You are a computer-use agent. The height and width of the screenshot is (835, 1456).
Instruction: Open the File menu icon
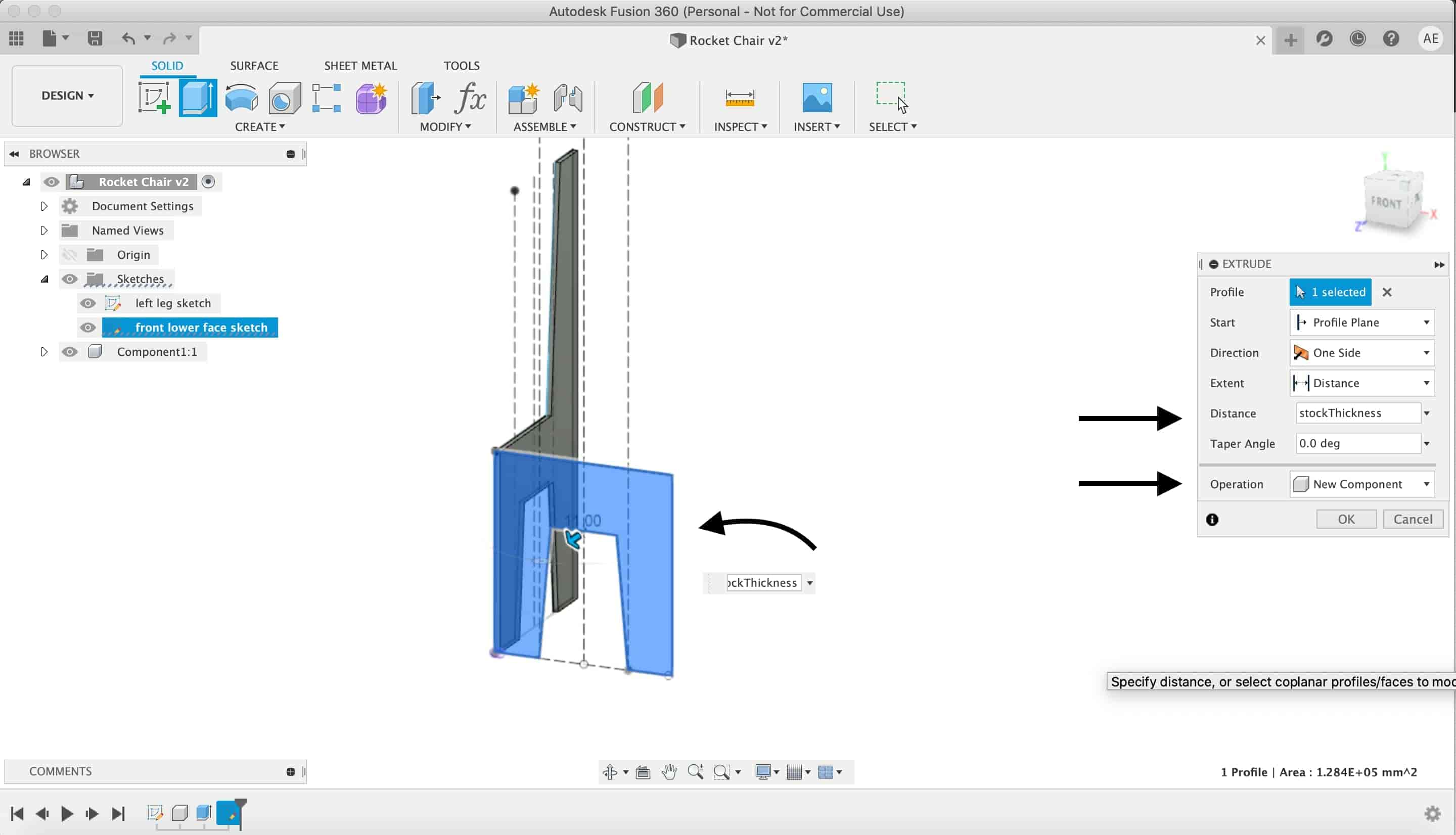pos(50,38)
